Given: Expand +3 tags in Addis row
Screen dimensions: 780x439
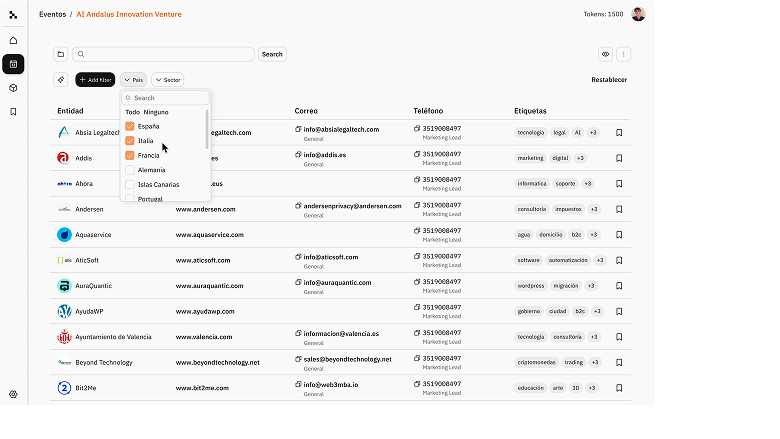Looking at the screenshot, I should 580,158.
